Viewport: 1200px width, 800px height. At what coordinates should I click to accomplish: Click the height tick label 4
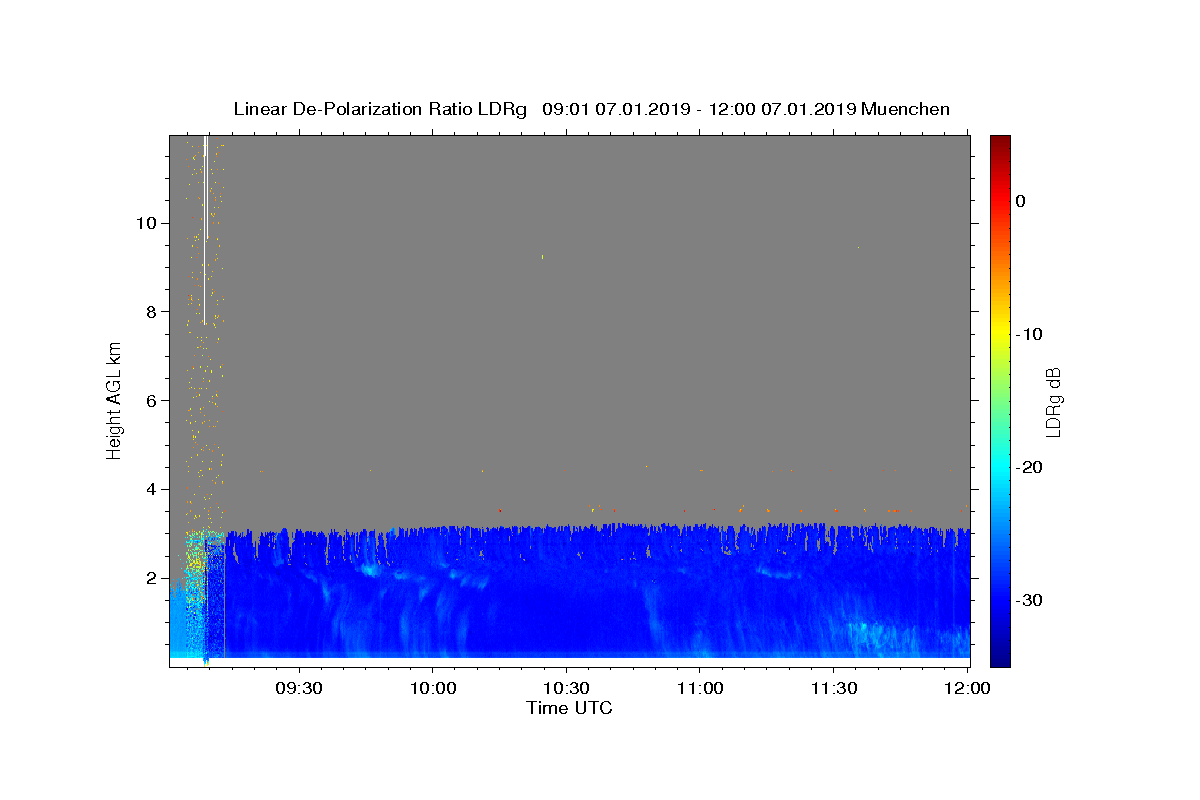(x=150, y=489)
